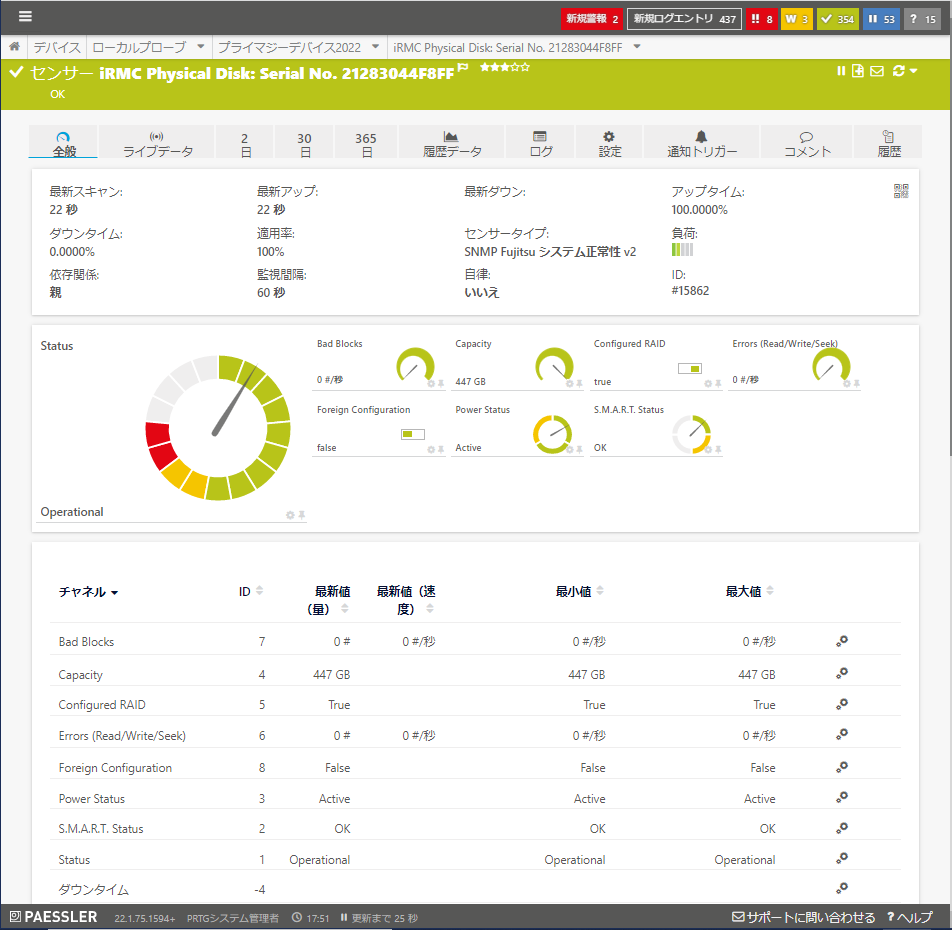Edit Capacity channel via row gear icon
Image resolution: width=952 pixels, height=930 pixels.
(x=842, y=673)
